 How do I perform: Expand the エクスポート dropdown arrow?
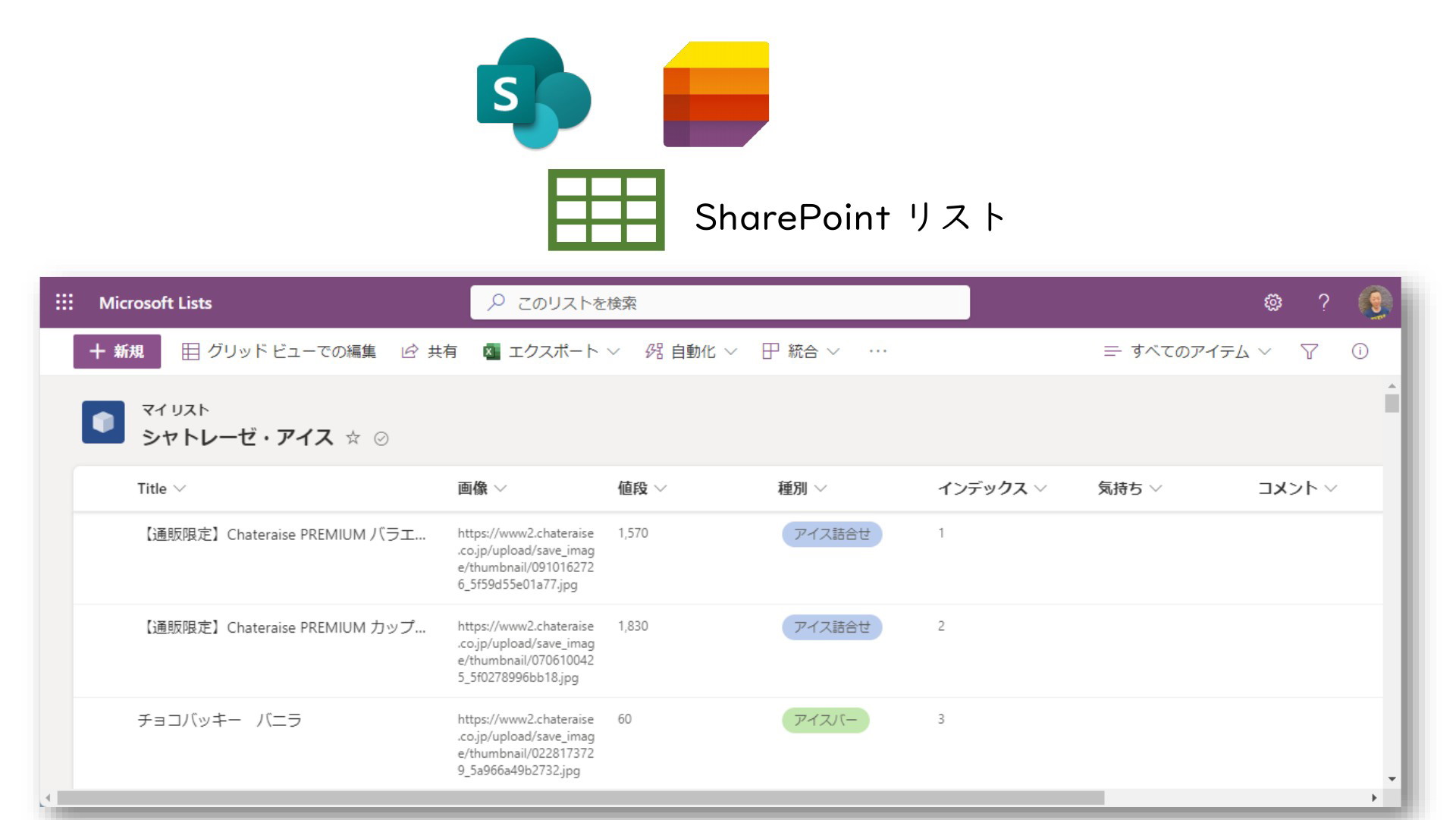613,351
